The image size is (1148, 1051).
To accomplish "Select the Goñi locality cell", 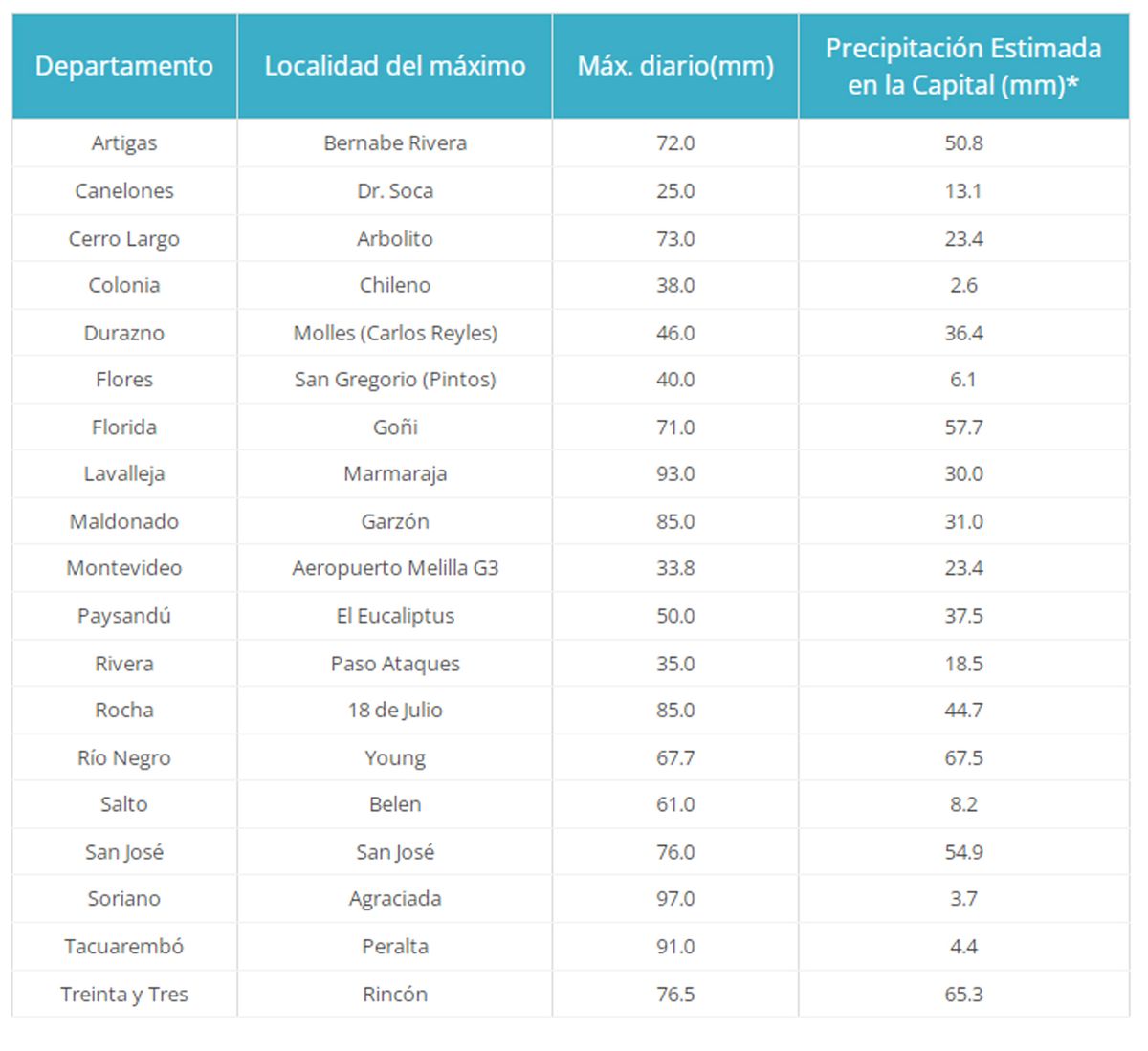I will (x=395, y=427).
